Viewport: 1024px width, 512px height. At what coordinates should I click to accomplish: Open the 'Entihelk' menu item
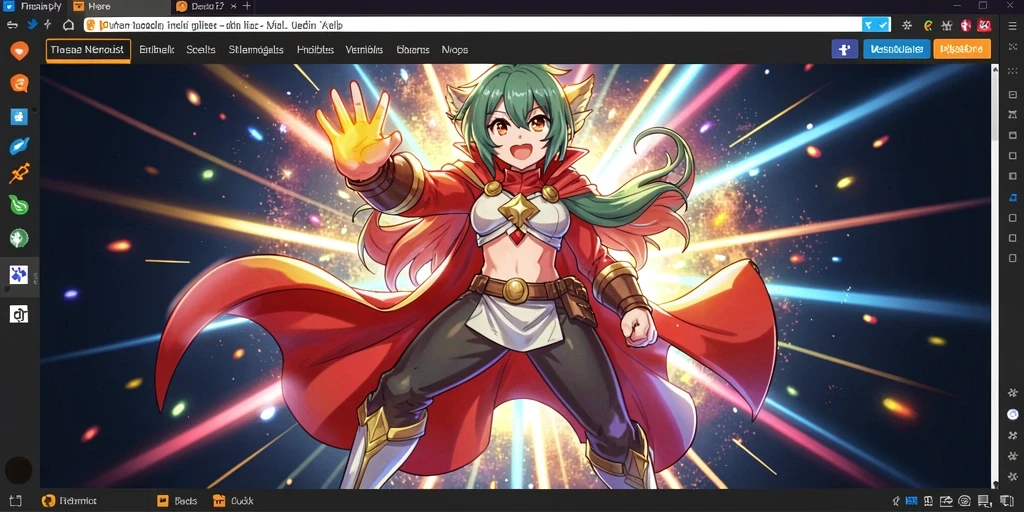point(157,50)
